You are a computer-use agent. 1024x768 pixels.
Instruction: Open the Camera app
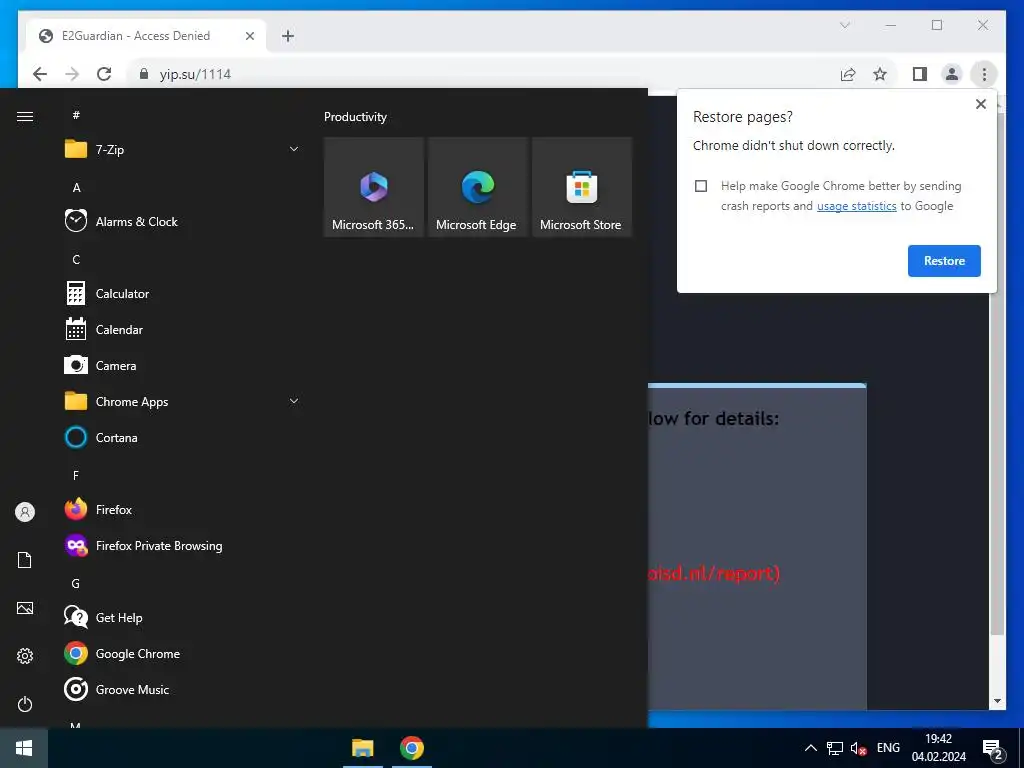(183, 365)
